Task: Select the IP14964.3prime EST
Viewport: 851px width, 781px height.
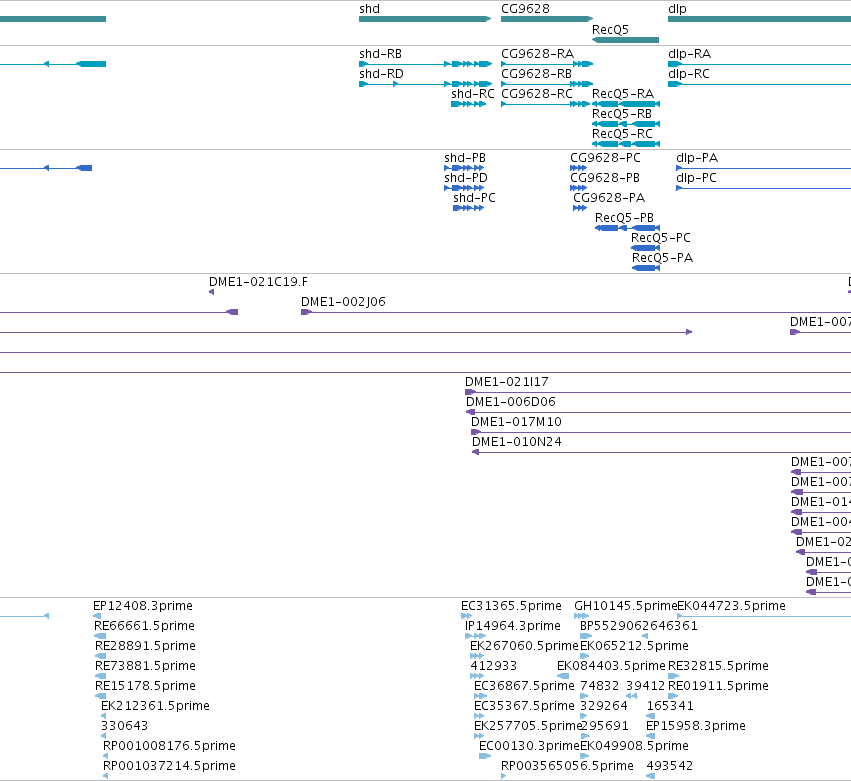Action: click(x=475, y=637)
